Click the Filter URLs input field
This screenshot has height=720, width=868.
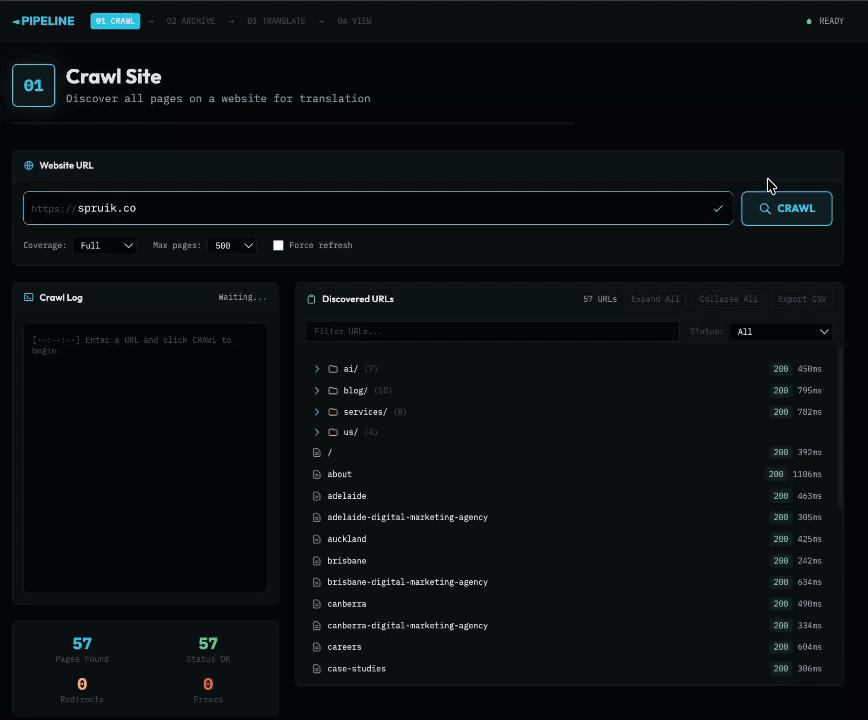(492, 331)
